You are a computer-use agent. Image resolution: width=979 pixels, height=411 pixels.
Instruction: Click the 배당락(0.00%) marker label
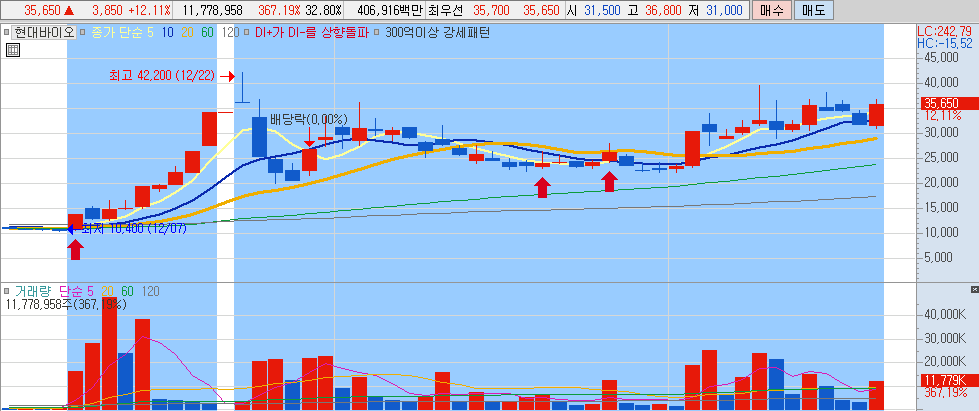pos(308,119)
